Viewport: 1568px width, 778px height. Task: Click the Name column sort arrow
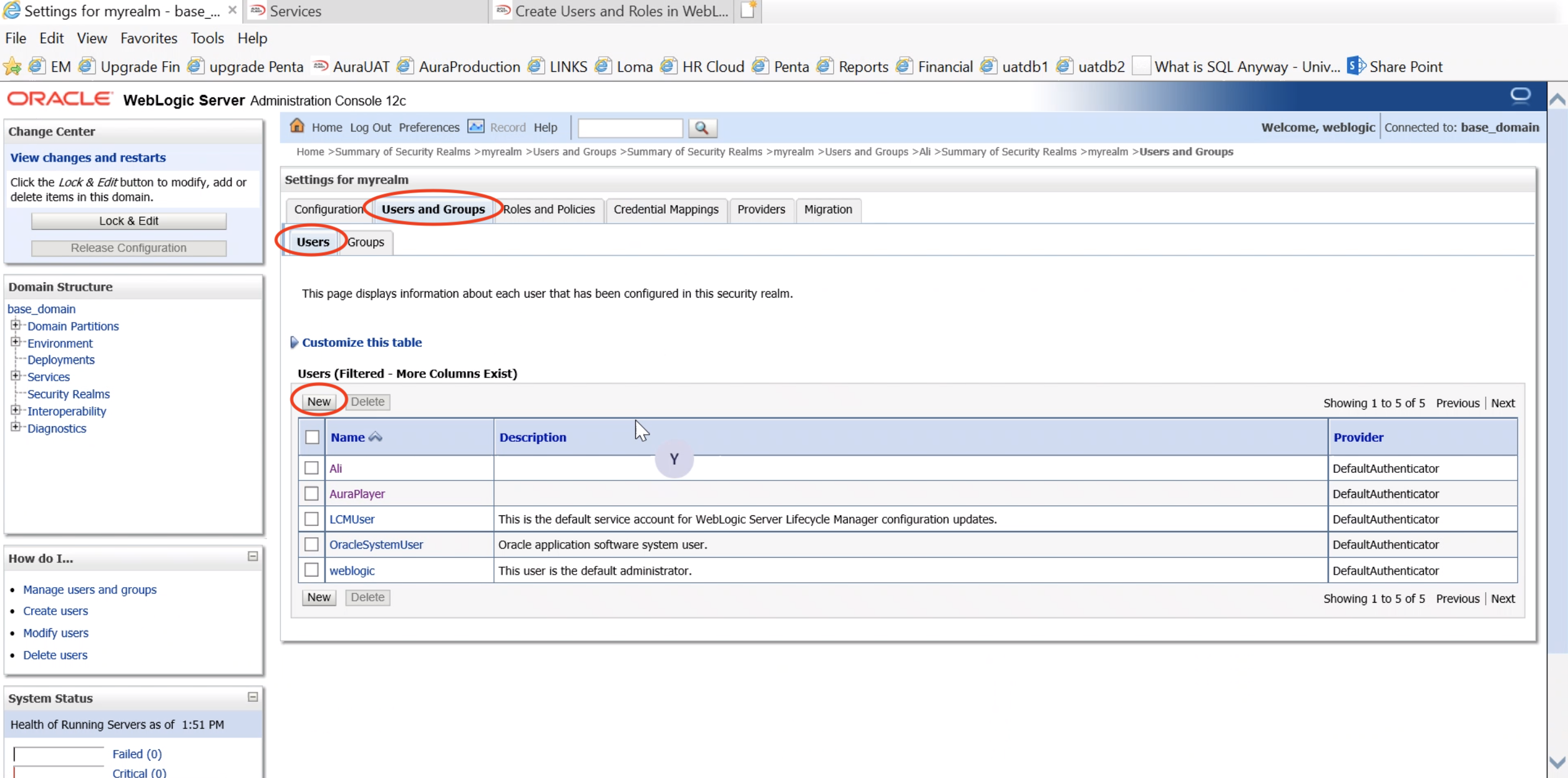(375, 437)
